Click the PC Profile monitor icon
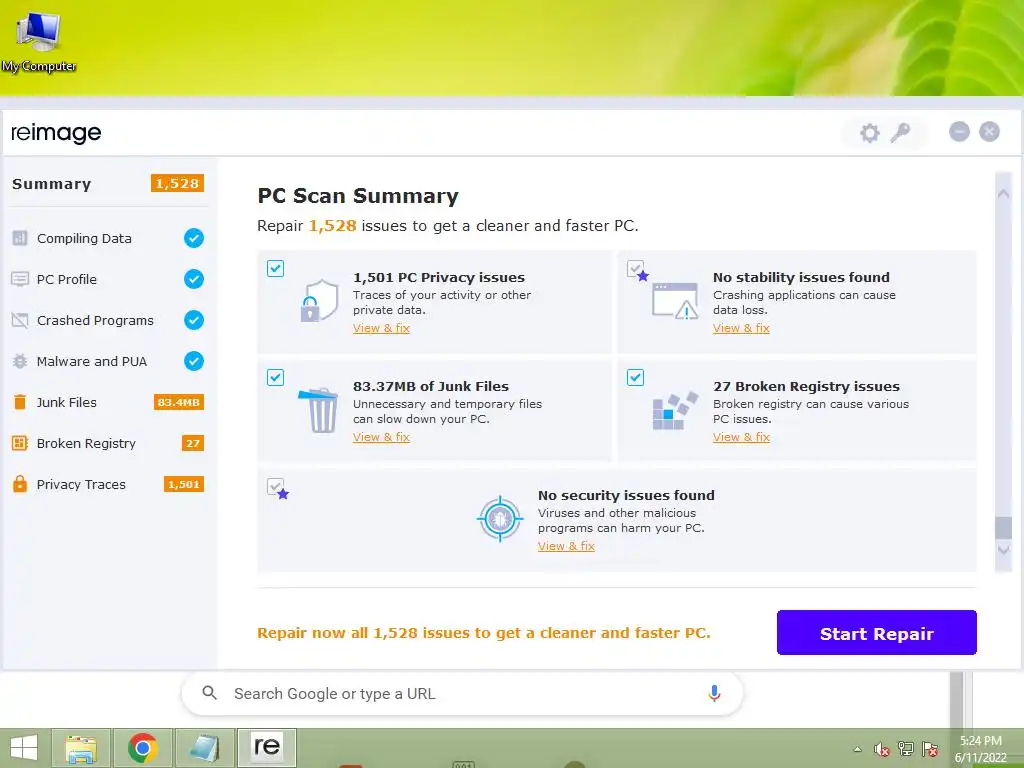This screenshot has height=768, width=1024. (x=20, y=280)
